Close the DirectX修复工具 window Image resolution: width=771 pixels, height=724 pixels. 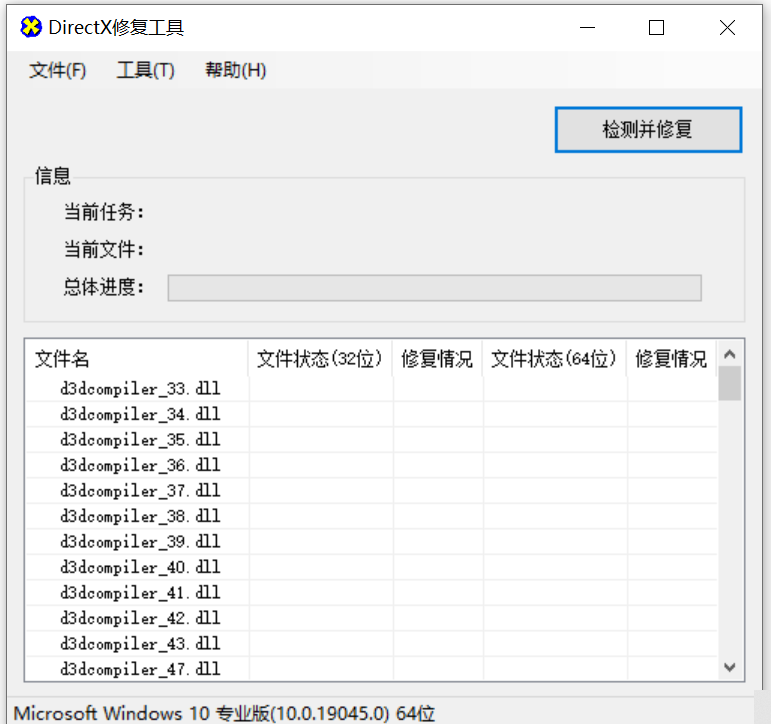[727, 28]
